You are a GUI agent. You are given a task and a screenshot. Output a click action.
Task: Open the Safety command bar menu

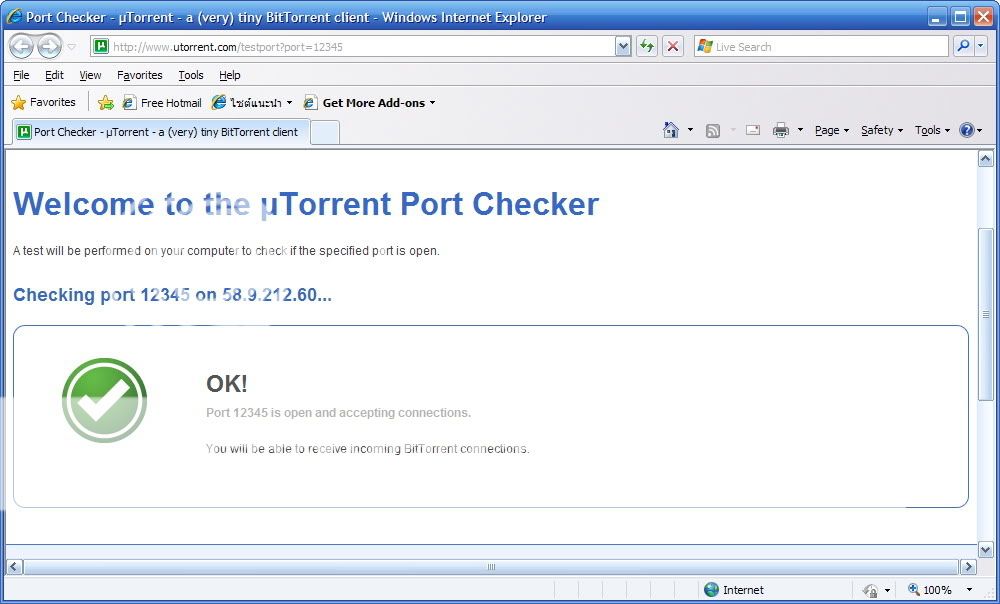tap(882, 130)
